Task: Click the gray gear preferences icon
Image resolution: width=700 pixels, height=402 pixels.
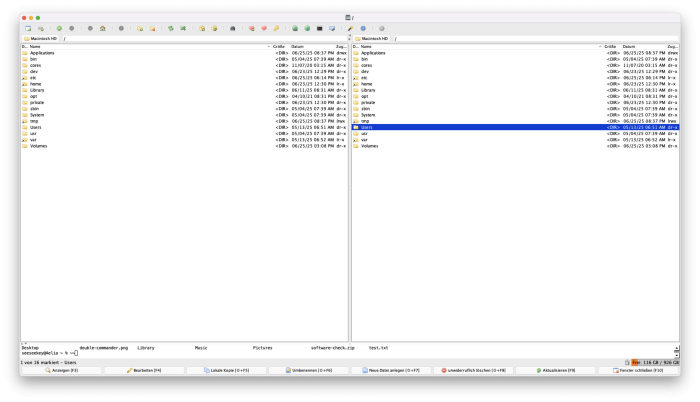Action: (382, 28)
